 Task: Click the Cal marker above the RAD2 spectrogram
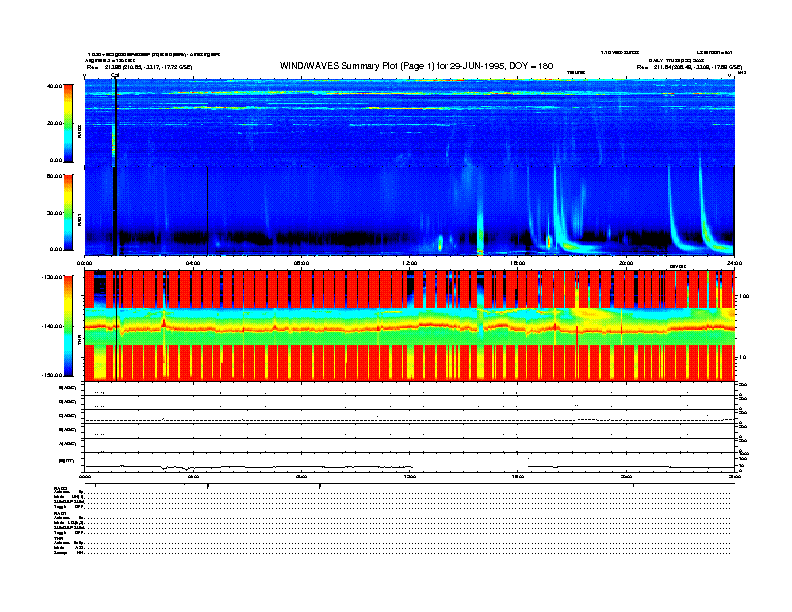pyautogui.click(x=115, y=75)
